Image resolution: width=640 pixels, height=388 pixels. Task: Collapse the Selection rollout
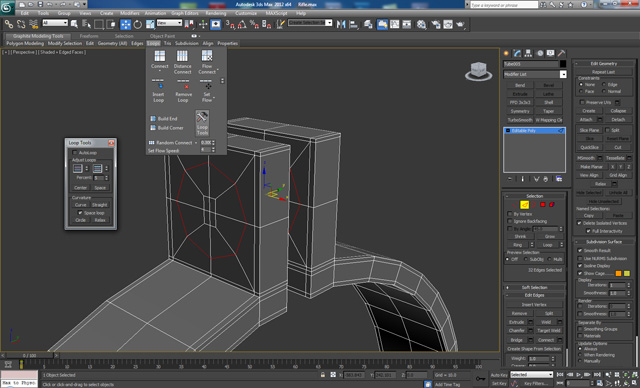point(535,196)
